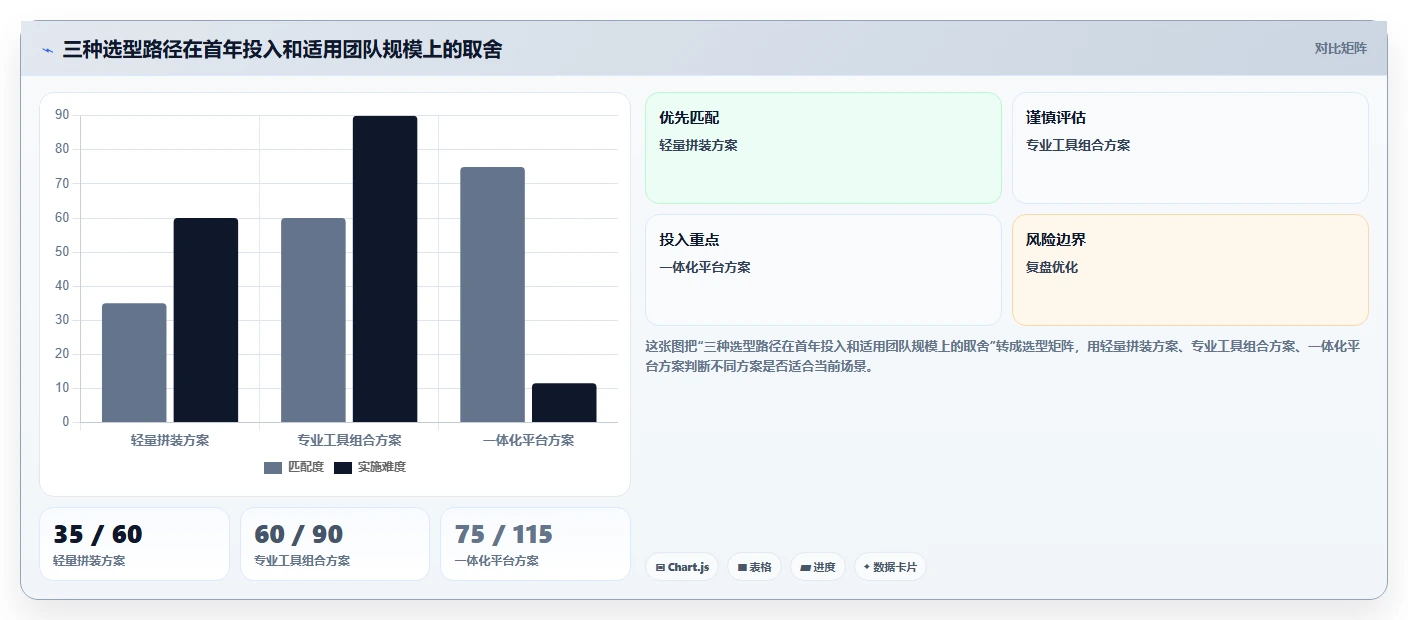Toggle the 实施难度 legend entry

370,467
